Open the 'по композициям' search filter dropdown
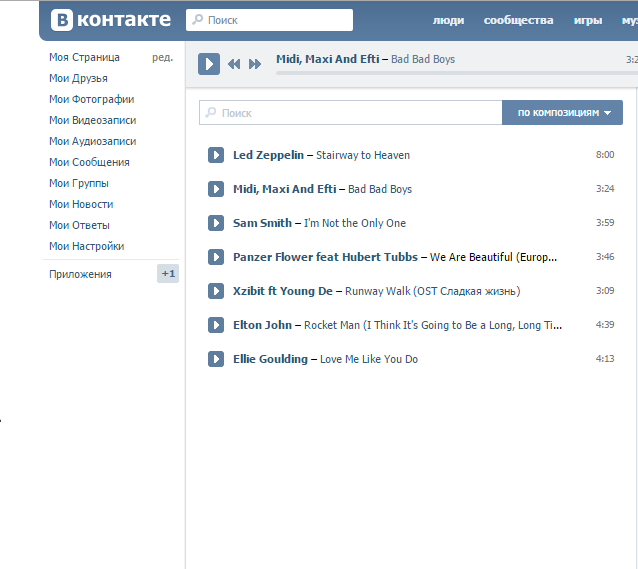The height and width of the screenshot is (569, 638). (x=562, y=113)
